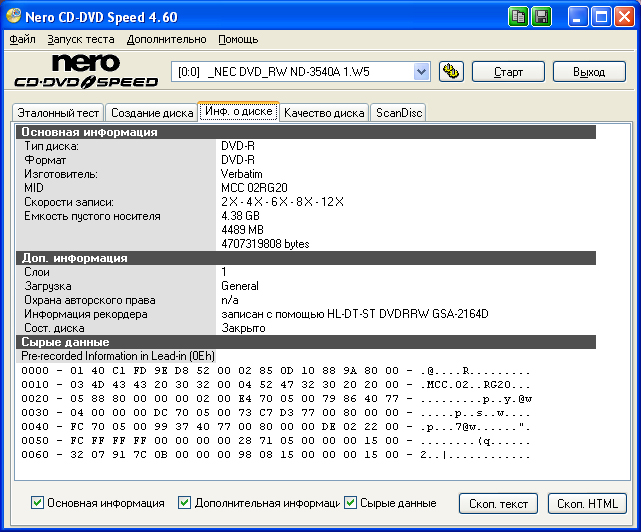Click the Доп. информация section header
Image resolution: width=641 pixels, height=532 pixels.
(x=306, y=258)
